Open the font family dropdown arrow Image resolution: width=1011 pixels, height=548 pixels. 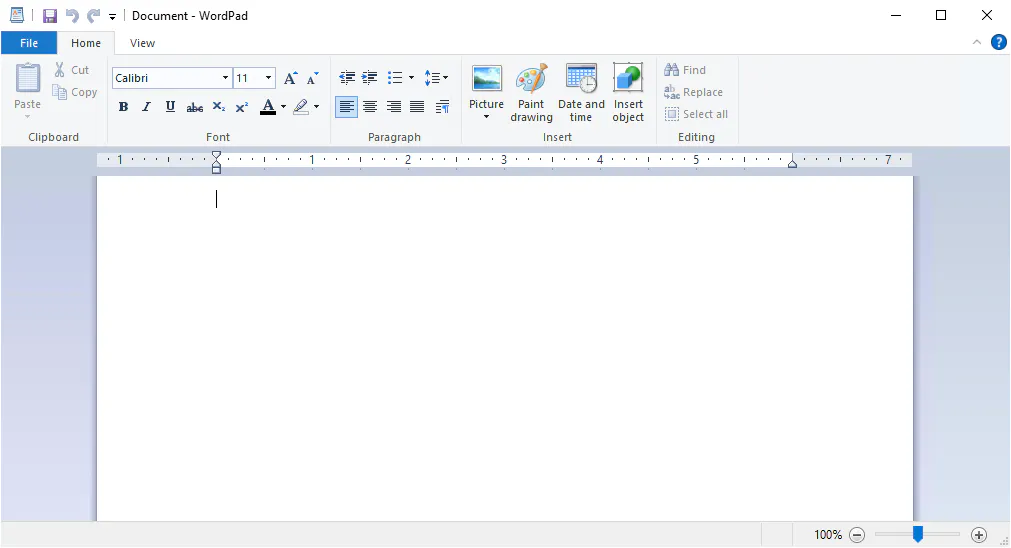225,78
